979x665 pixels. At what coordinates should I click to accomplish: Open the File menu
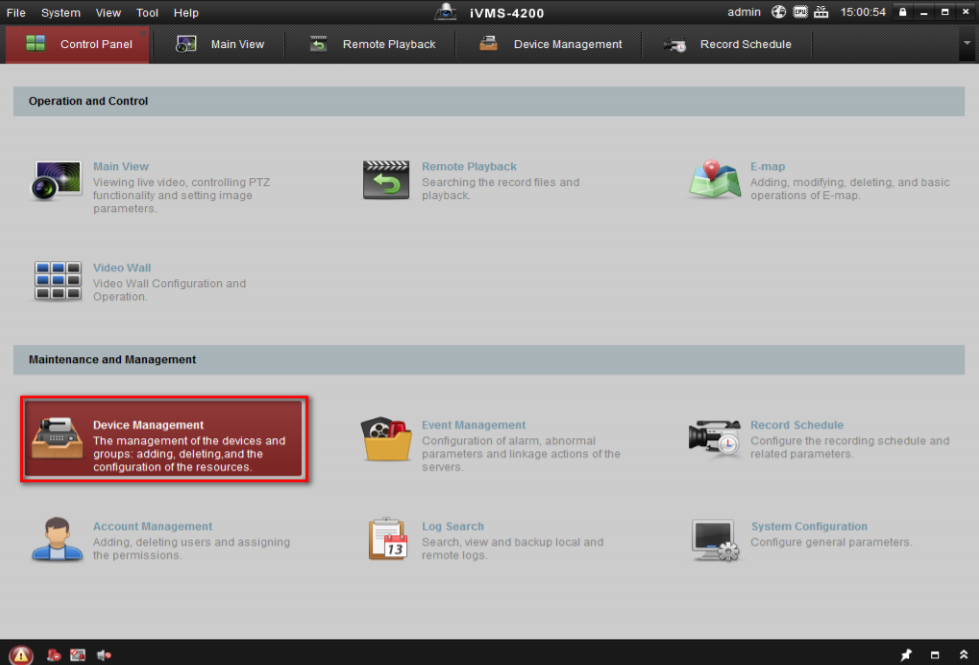click(x=16, y=12)
